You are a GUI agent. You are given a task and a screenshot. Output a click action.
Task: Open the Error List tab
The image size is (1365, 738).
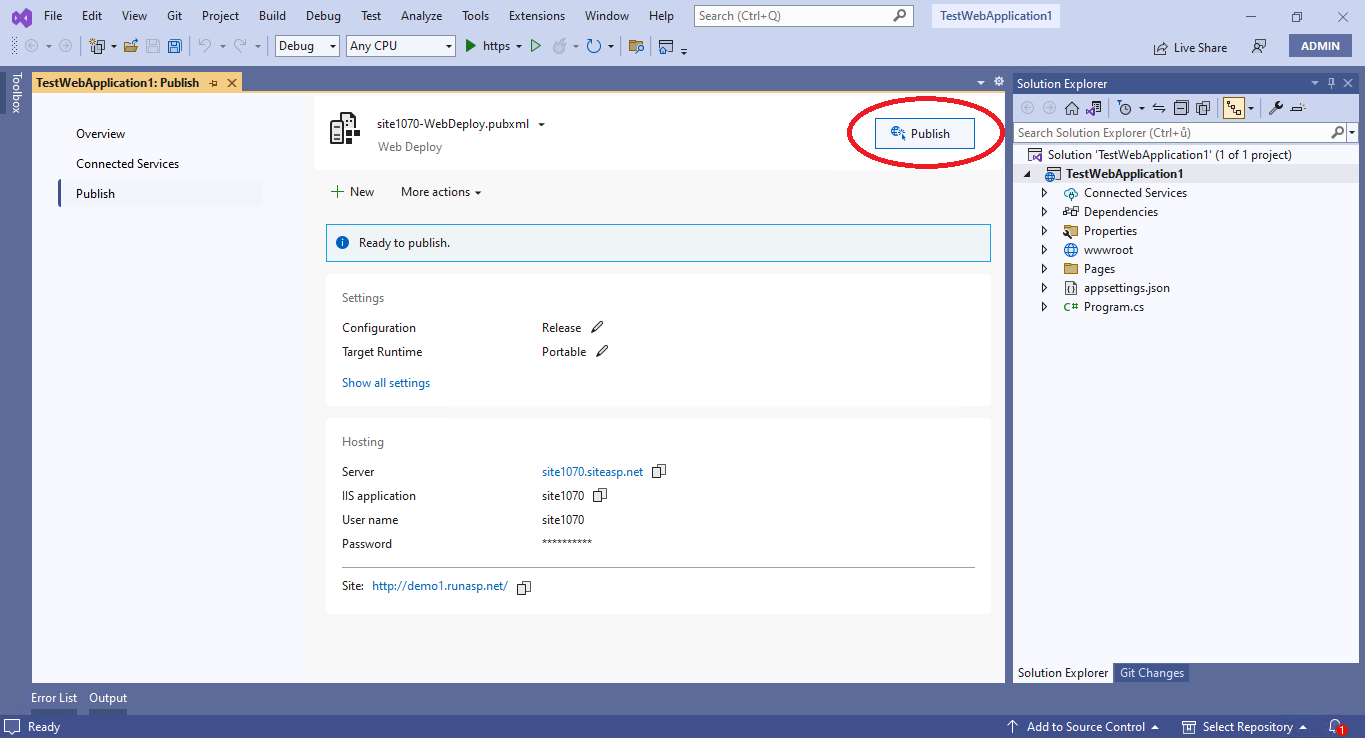tap(54, 698)
